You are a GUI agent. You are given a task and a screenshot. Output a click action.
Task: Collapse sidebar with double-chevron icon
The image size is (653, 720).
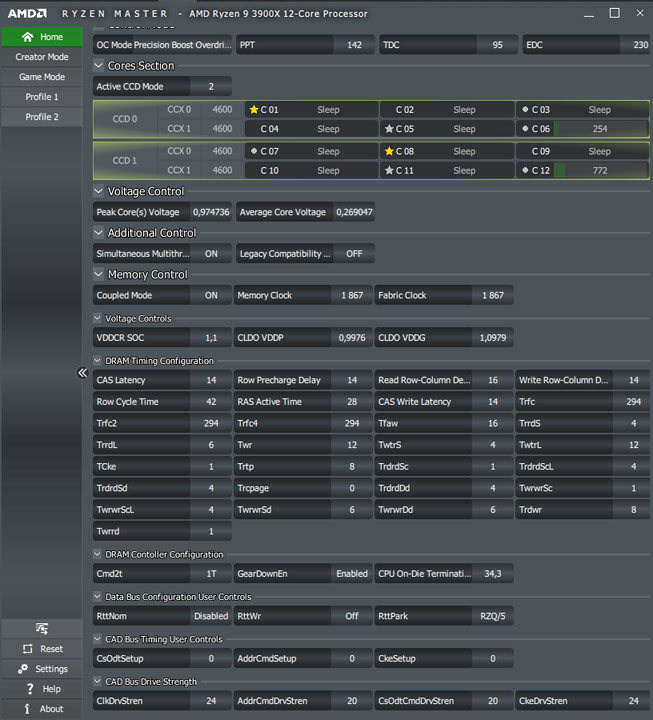[x=82, y=372]
